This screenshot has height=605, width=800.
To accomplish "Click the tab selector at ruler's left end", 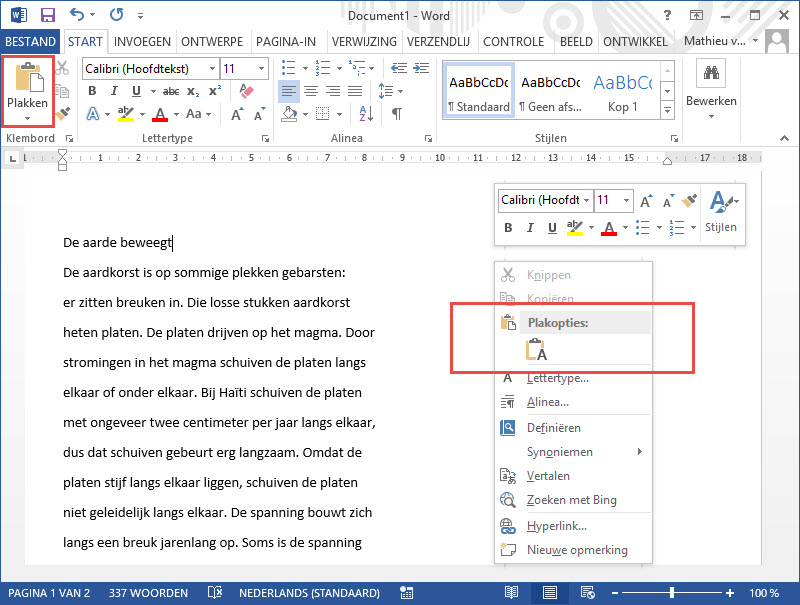I will pos(12,159).
